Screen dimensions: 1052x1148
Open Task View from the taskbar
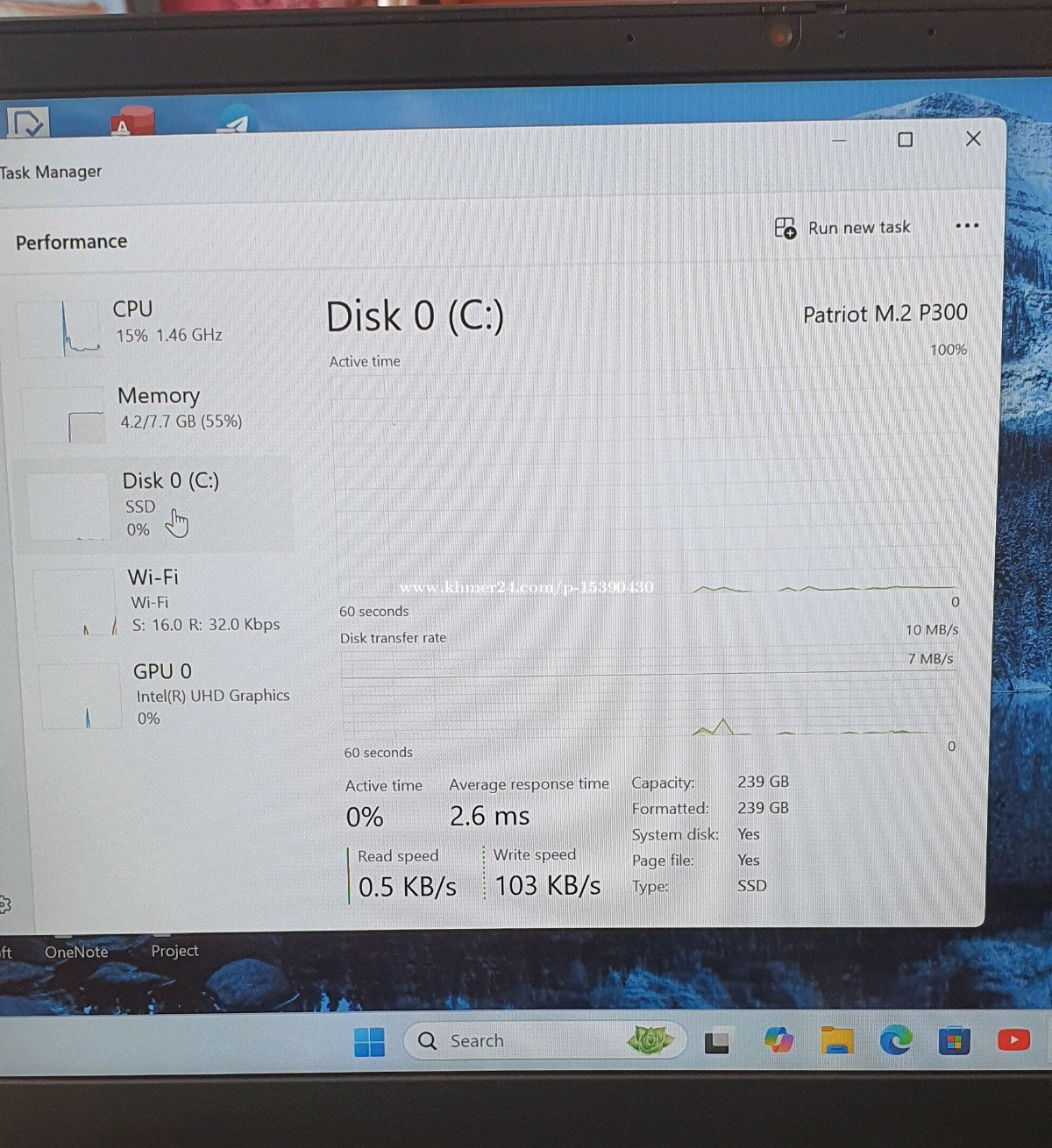pyautogui.click(x=717, y=1041)
